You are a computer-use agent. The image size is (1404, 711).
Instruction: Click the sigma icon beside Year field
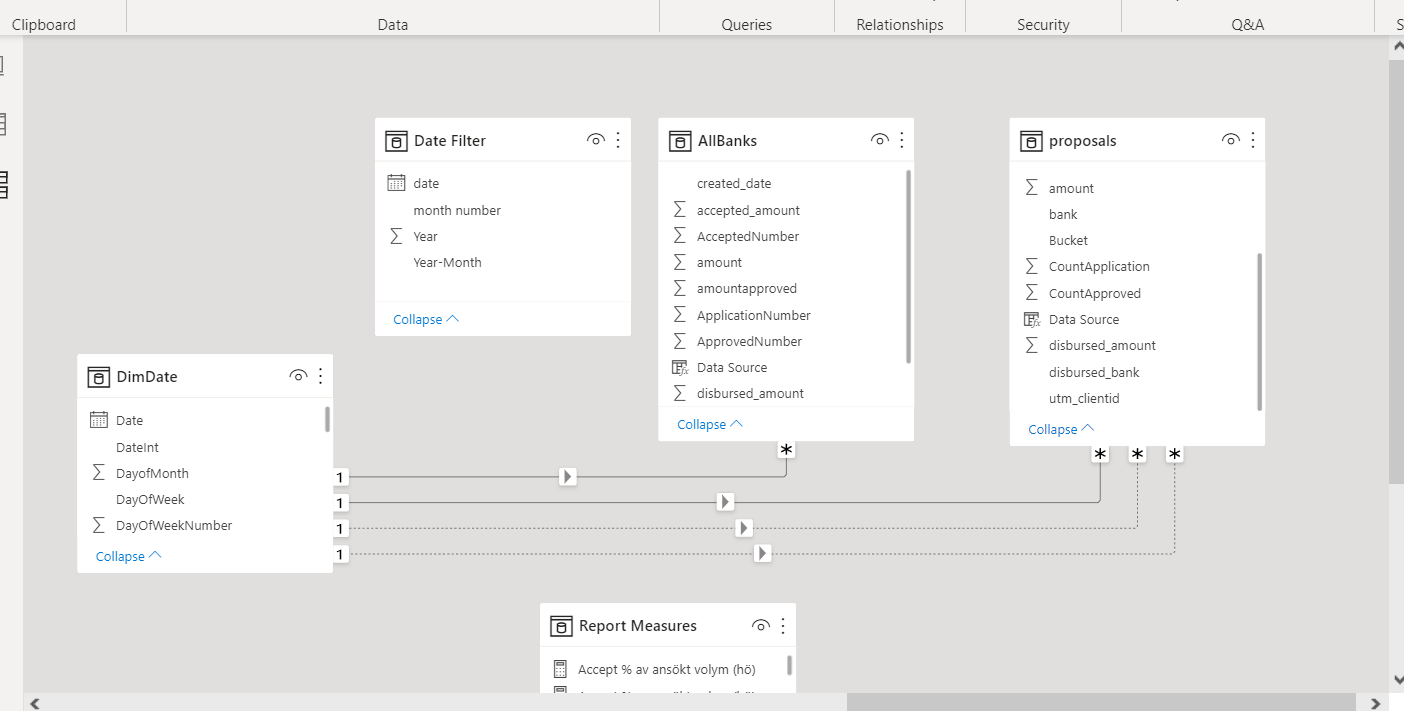396,236
